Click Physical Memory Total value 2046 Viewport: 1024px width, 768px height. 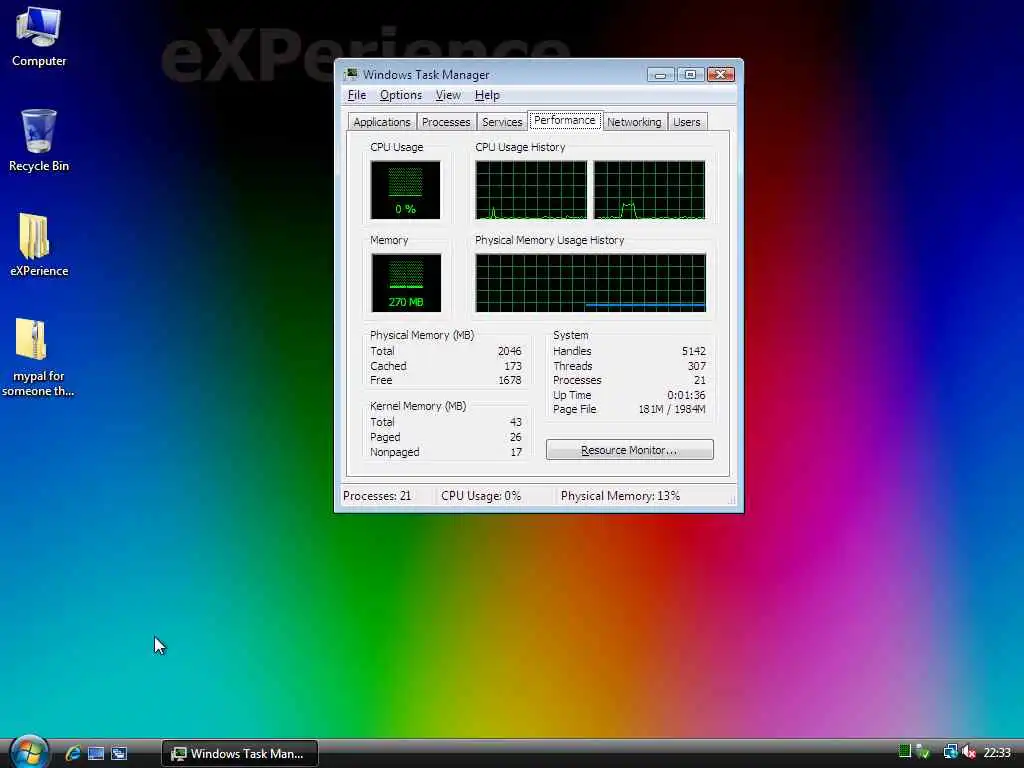[x=509, y=351]
